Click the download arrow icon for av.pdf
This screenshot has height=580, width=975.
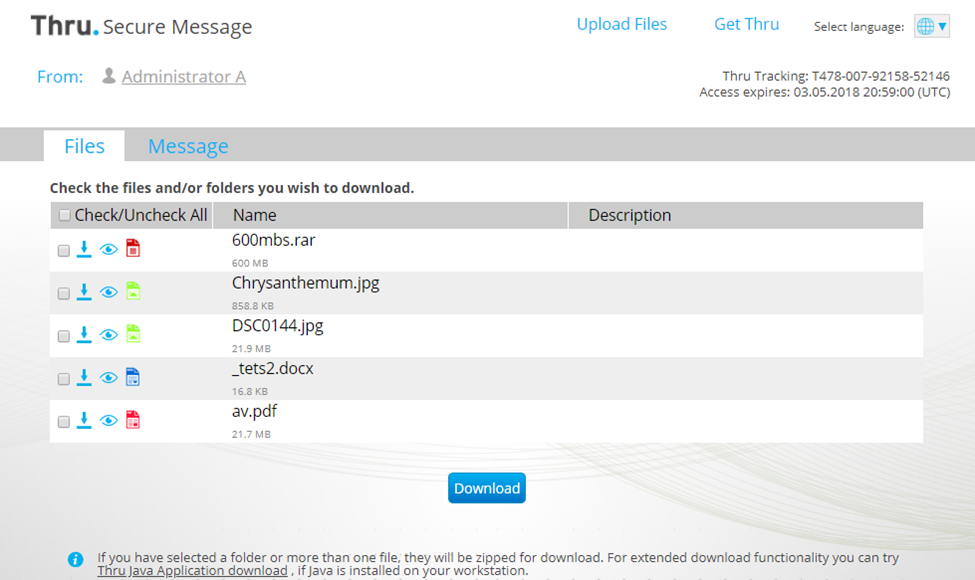84,420
